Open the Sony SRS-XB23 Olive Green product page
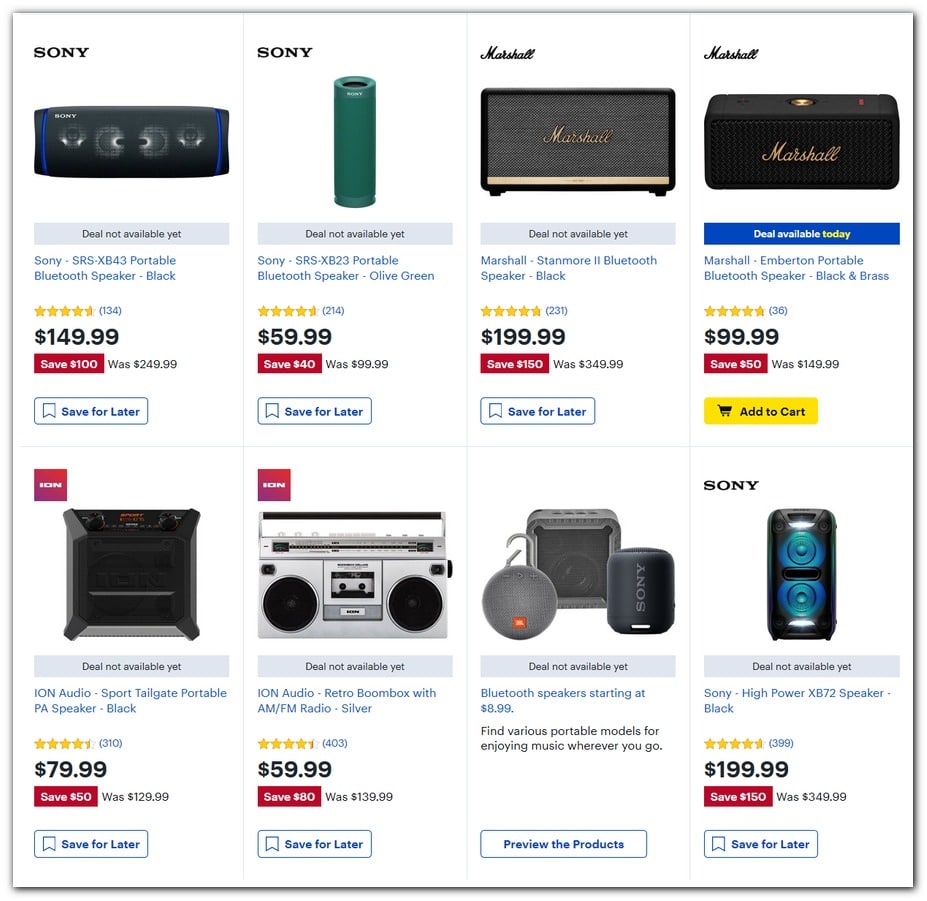 click(344, 268)
